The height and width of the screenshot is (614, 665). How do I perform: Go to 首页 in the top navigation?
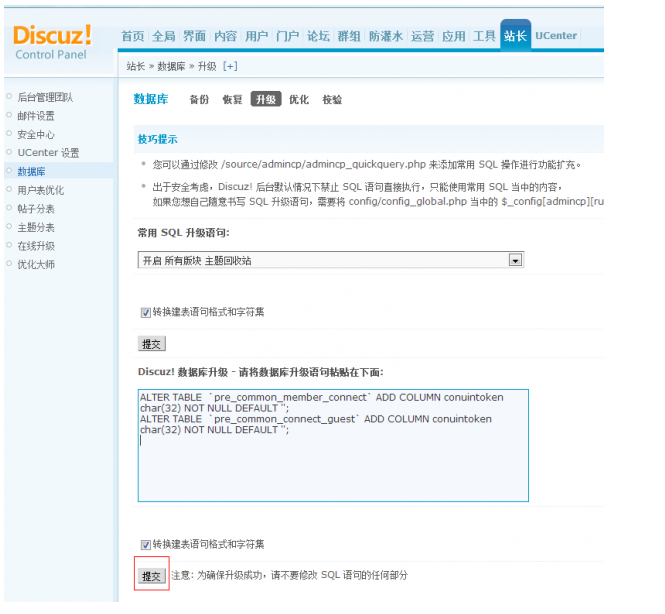tap(133, 36)
